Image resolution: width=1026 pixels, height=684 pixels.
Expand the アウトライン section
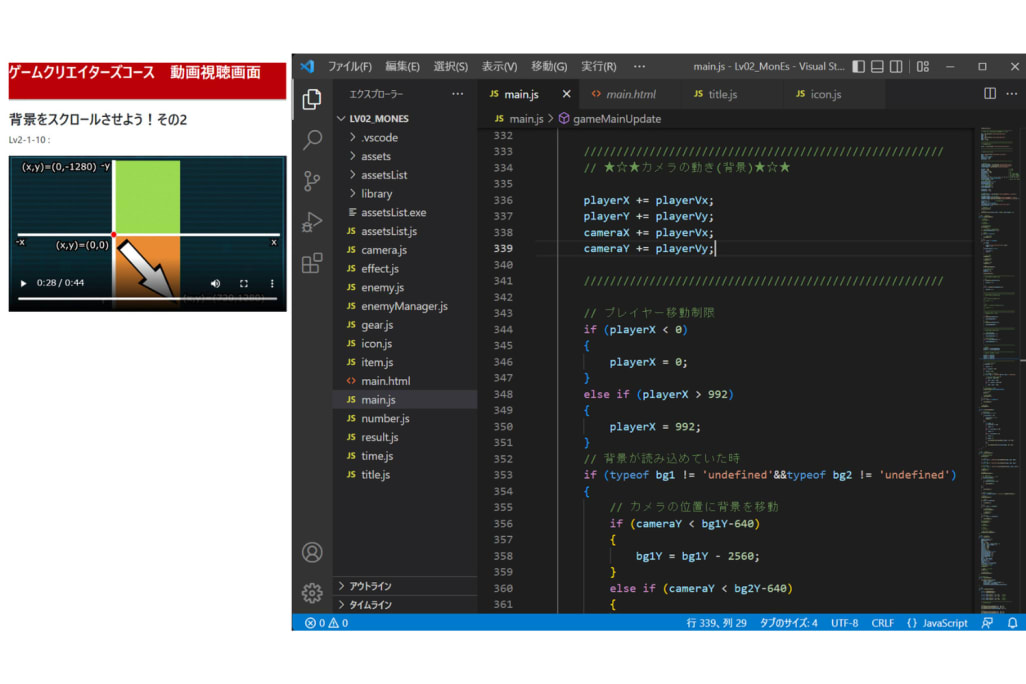(x=370, y=586)
